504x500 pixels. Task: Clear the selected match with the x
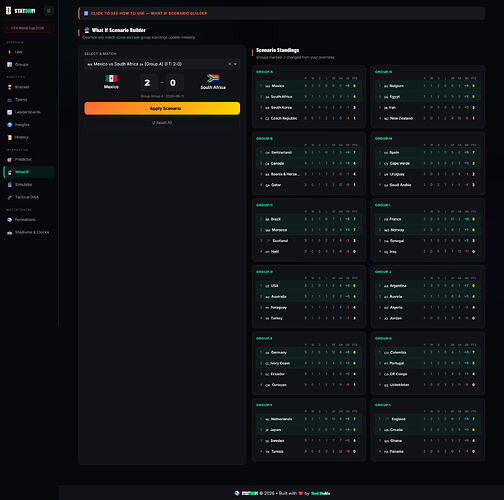(229, 64)
